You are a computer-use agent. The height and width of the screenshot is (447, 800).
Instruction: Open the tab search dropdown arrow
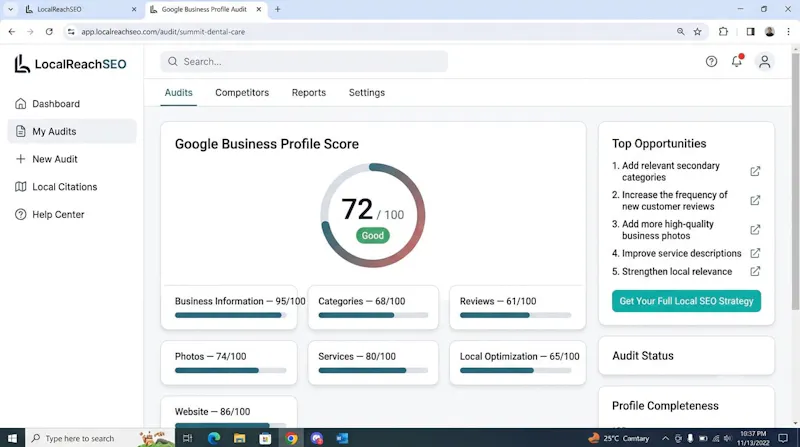(x=10, y=9)
